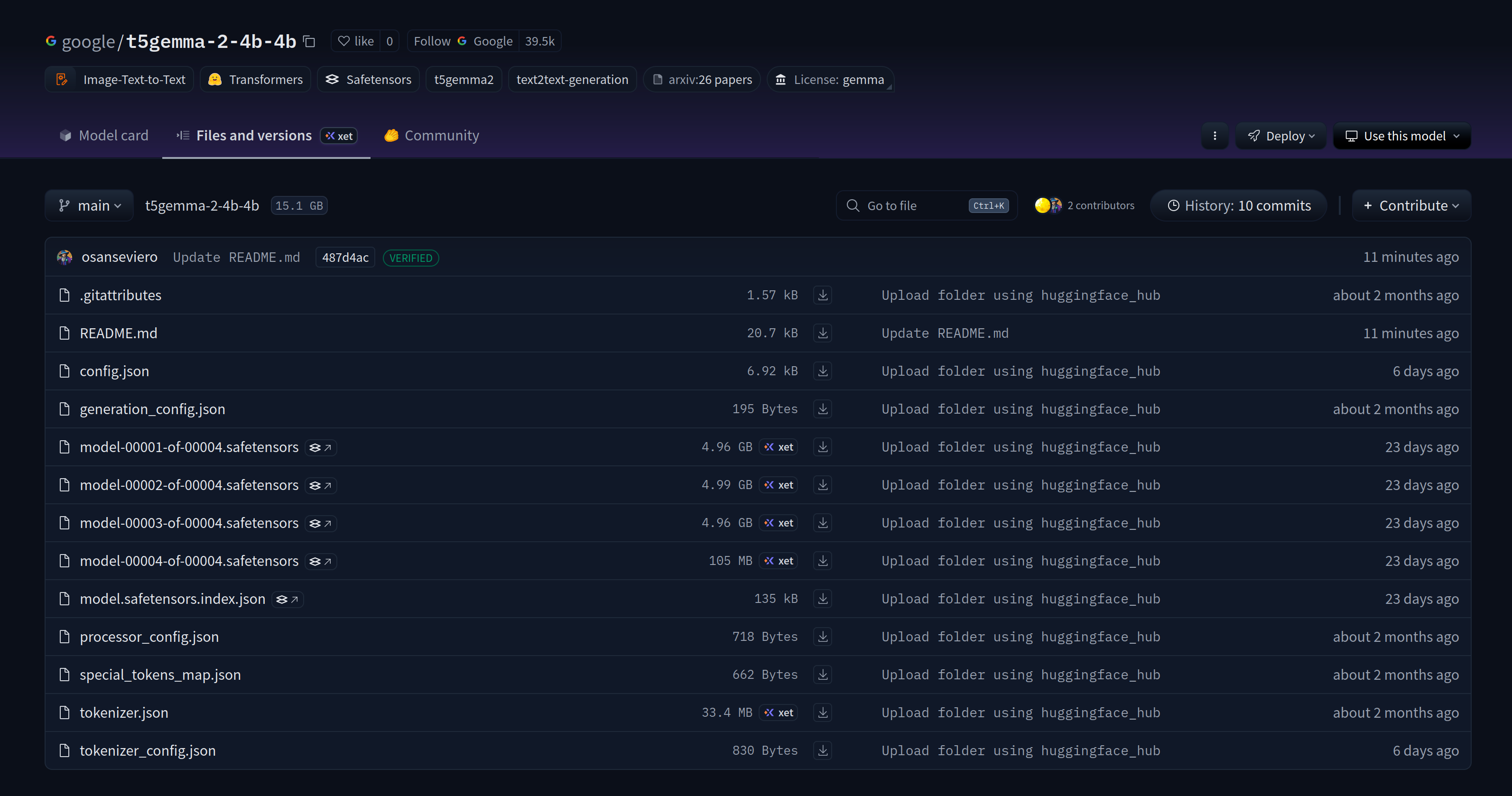The width and height of the screenshot is (1512, 796).
Task: Open the three-dot more options menu
Action: coord(1215,136)
